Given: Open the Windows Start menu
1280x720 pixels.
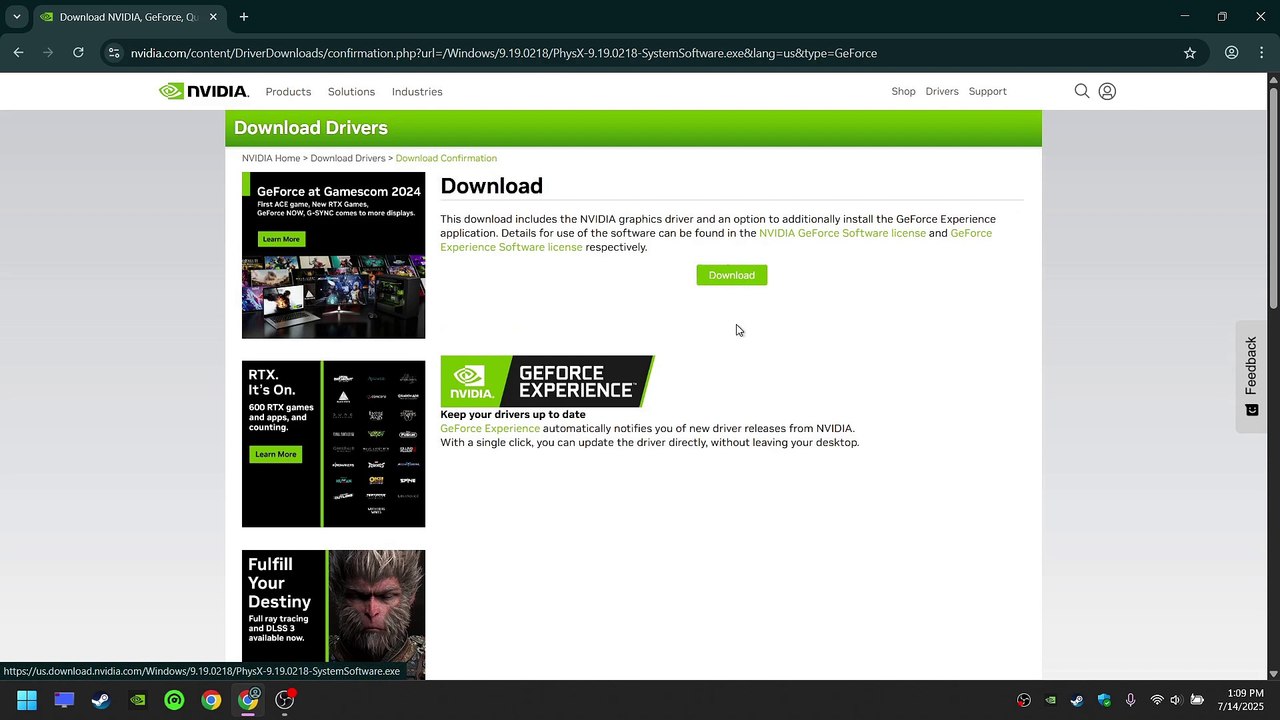Looking at the screenshot, I should (27, 700).
